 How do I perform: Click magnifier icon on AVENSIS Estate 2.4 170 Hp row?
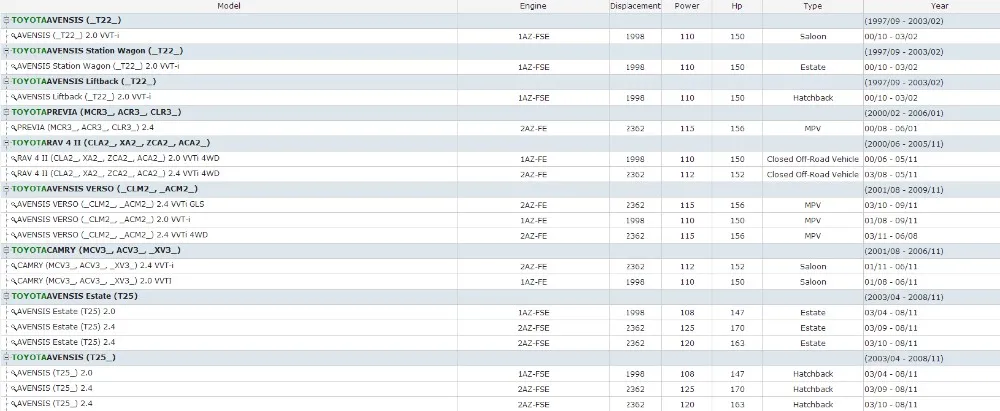[14, 327]
